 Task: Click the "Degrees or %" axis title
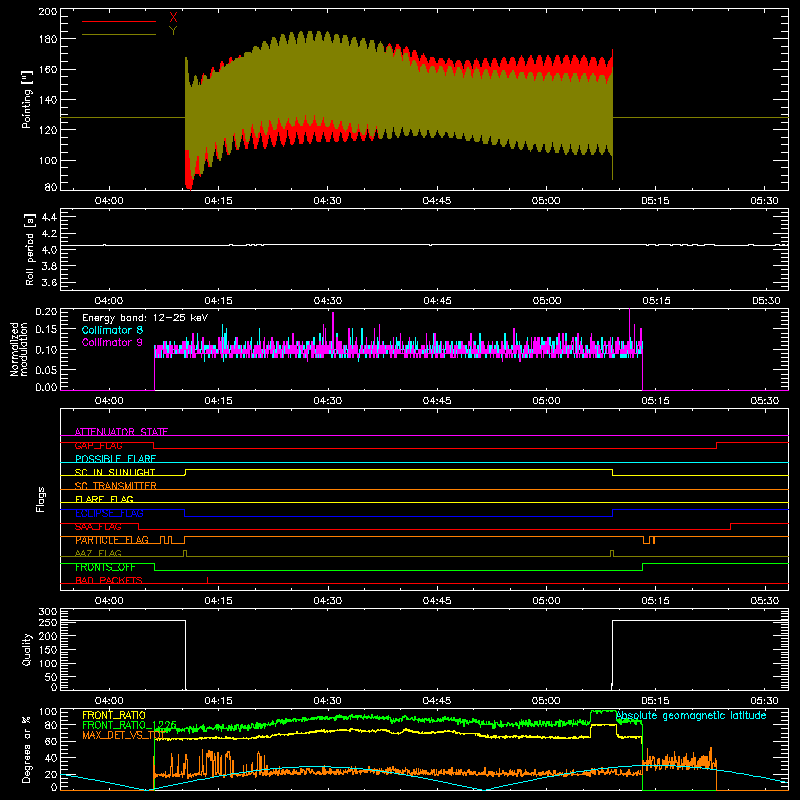pos(27,749)
